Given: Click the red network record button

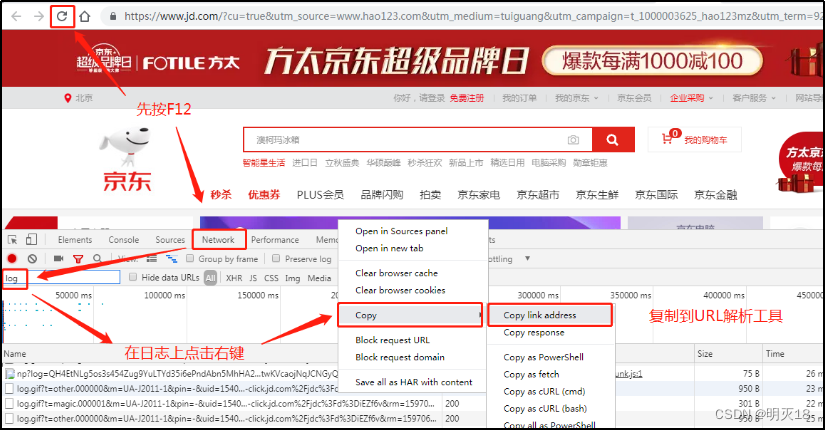Looking at the screenshot, I should coord(12,258).
